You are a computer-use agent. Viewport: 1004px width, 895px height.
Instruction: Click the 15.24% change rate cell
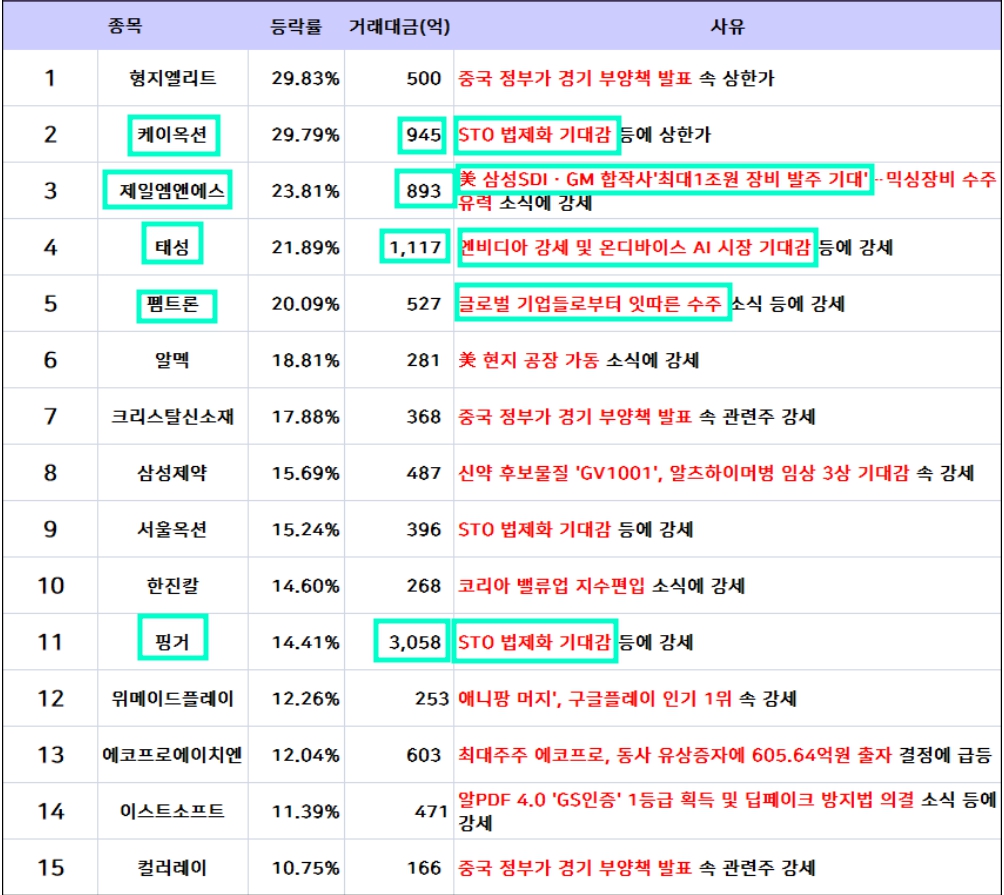tap(305, 529)
